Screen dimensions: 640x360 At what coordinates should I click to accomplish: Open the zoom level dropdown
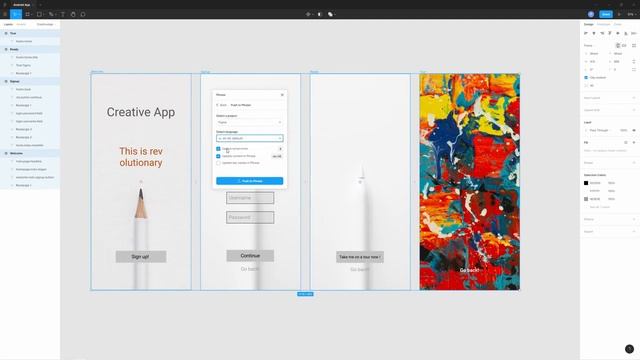coord(632,14)
